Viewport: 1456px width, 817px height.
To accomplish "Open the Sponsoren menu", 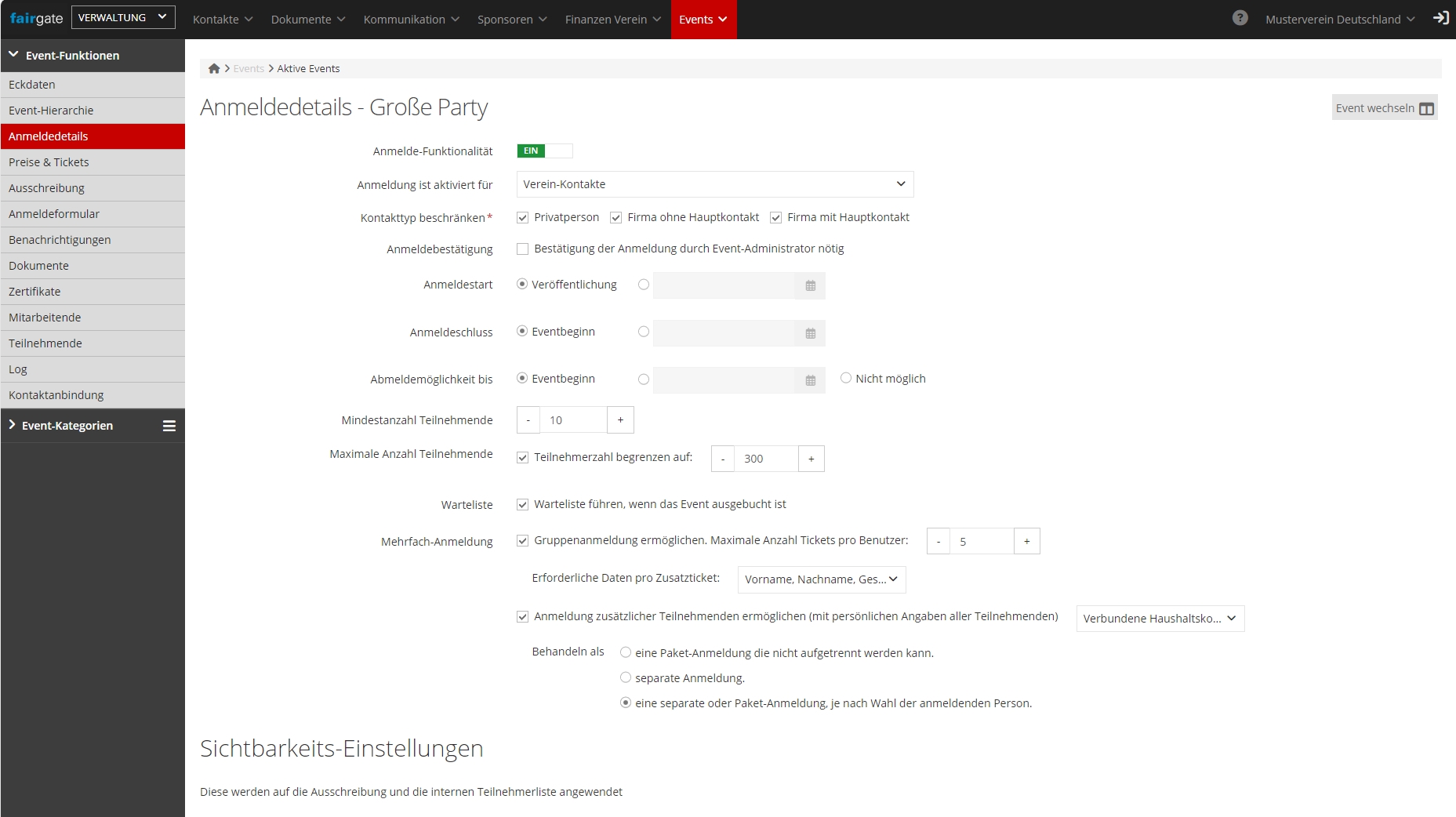I will click(x=512, y=19).
